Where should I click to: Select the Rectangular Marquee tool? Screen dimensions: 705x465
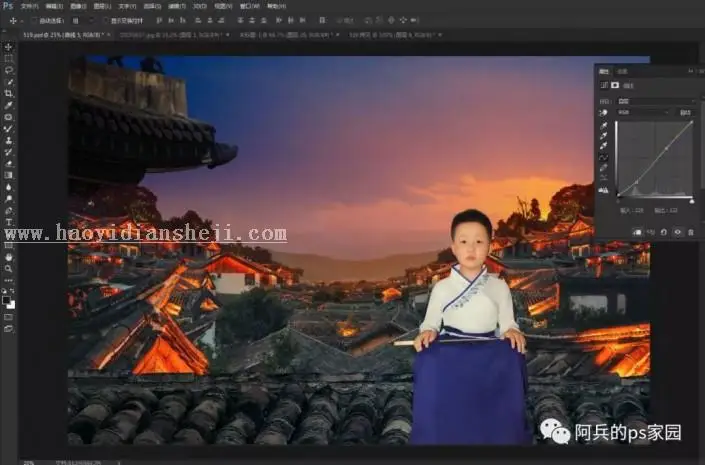click(9, 58)
